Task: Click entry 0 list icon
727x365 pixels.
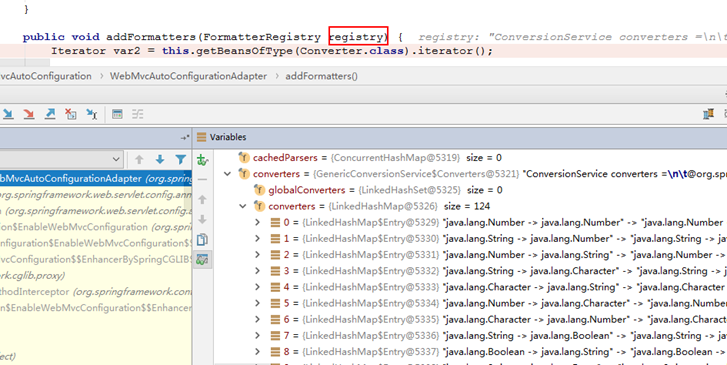Action: pyautogui.click(x=275, y=222)
